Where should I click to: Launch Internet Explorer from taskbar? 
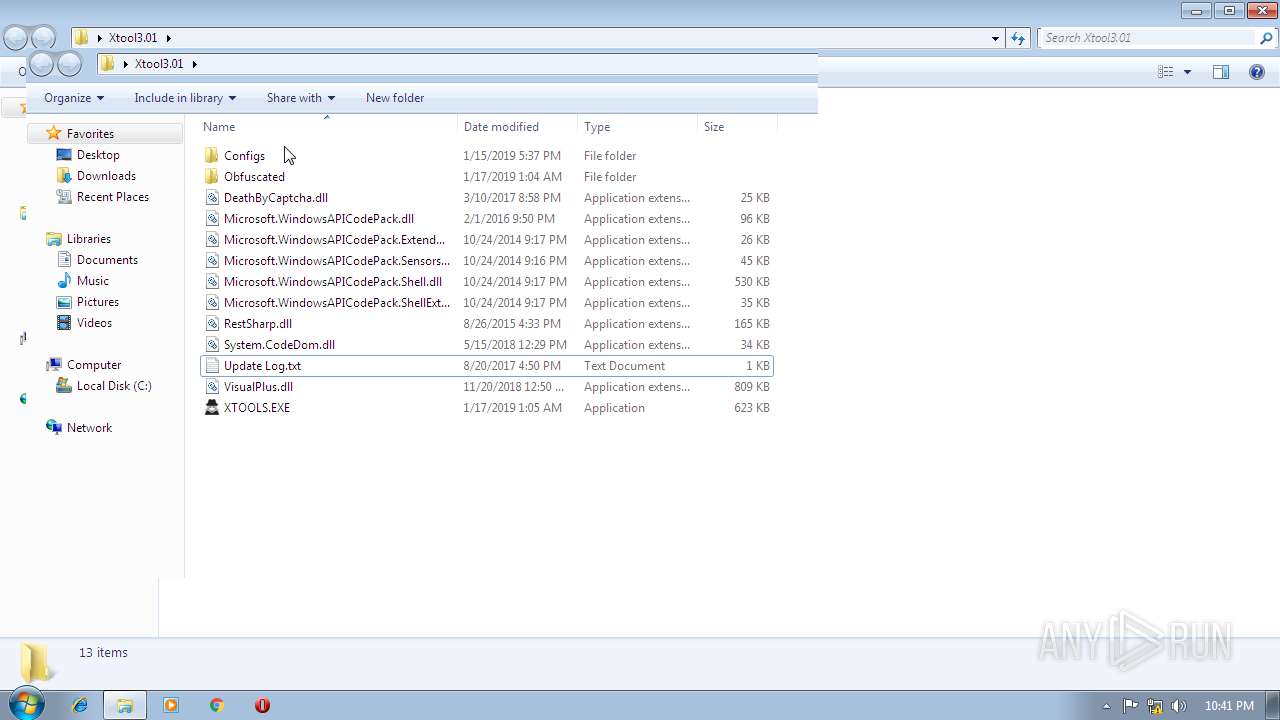pos(81,705)
